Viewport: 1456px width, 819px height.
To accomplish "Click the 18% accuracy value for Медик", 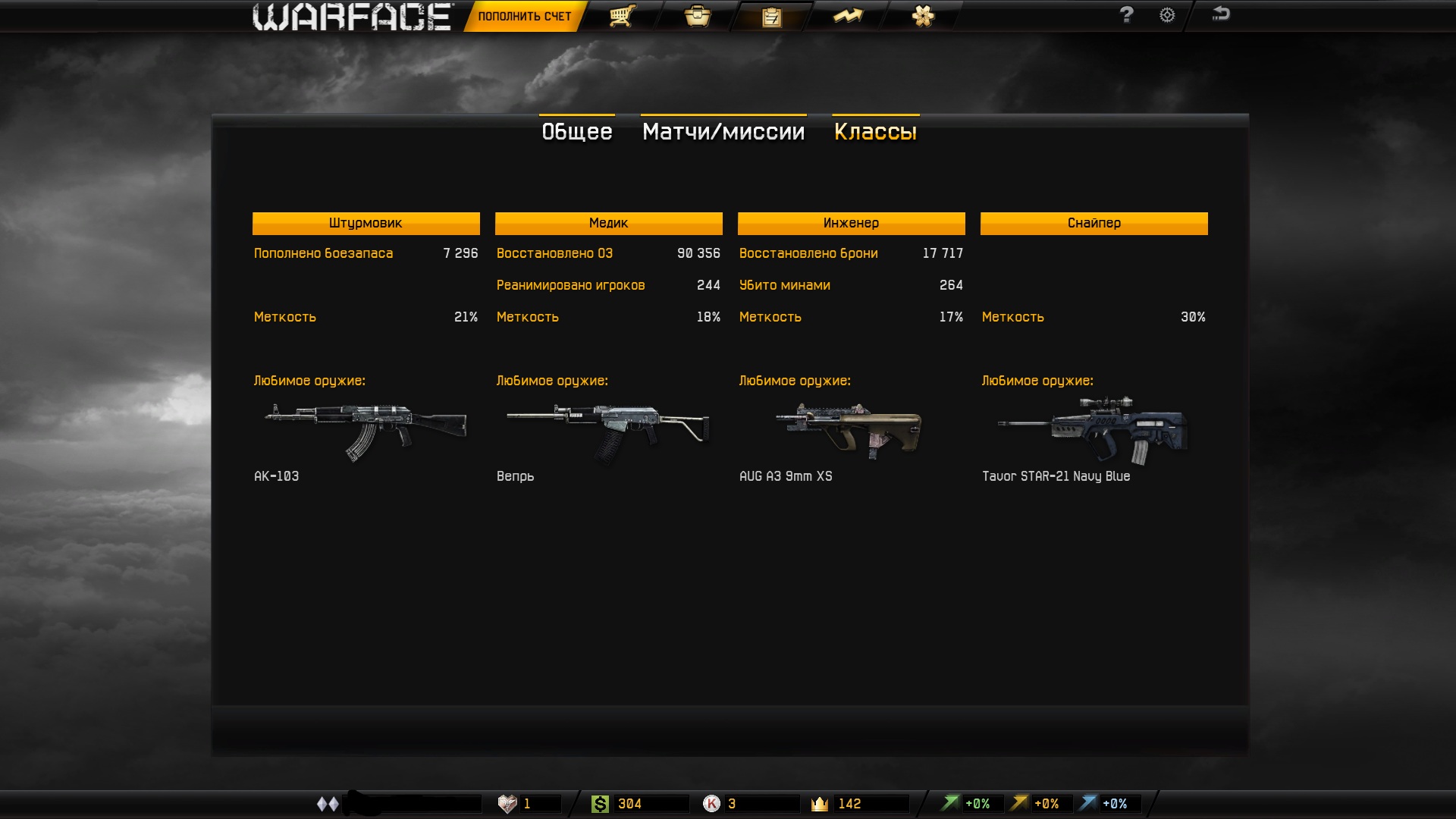I will [x=708, y=317].
